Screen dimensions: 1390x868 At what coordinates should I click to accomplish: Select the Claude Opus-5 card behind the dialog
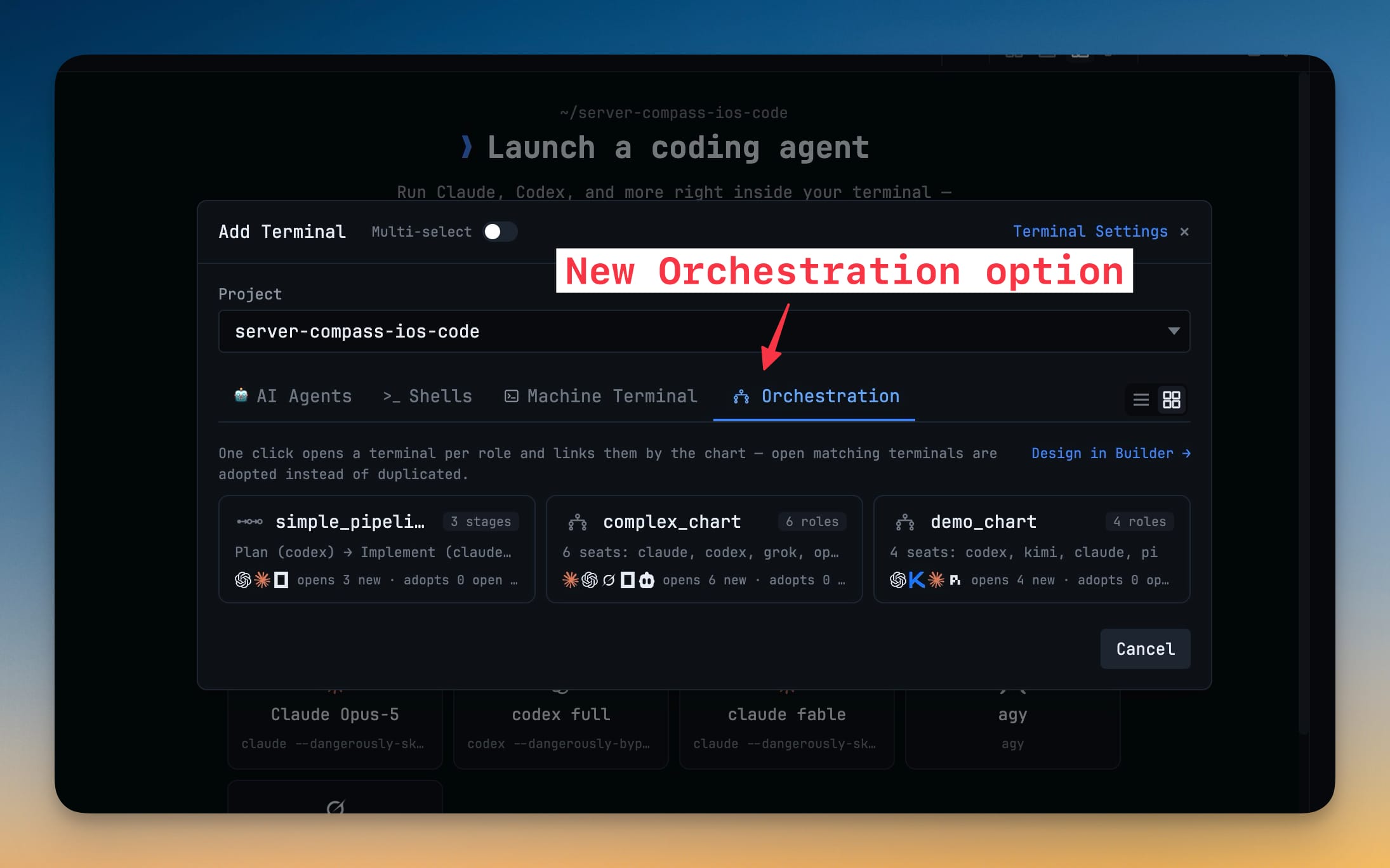coord(335,728)
